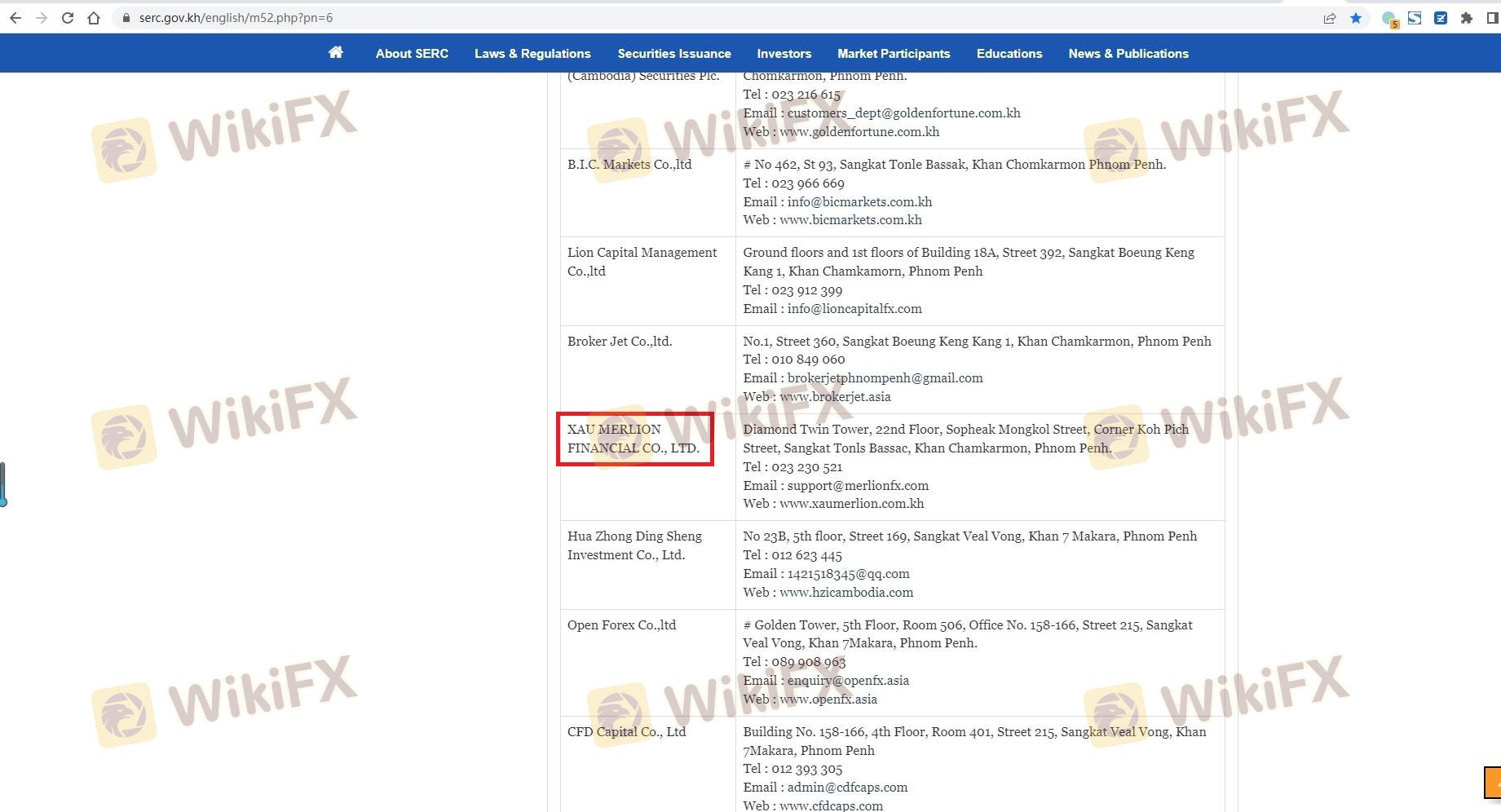Click the site lock icon in address bar
The width and height of the screenshot is (1501, 812).
coord(126,18)
